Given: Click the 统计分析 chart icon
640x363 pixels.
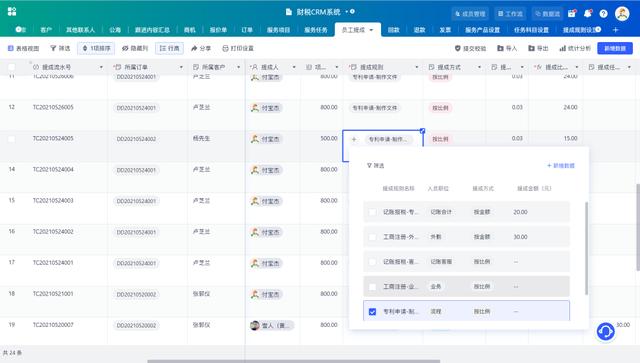Looking at the screenshot, I should coord(575,48).
